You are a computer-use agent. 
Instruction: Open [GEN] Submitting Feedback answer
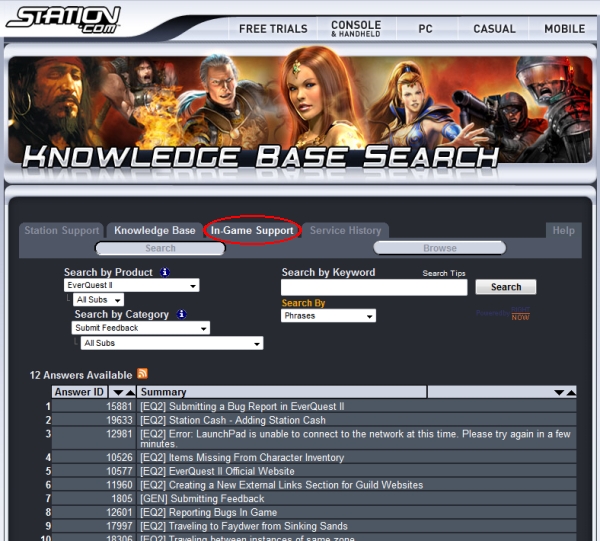pos(202,499)
